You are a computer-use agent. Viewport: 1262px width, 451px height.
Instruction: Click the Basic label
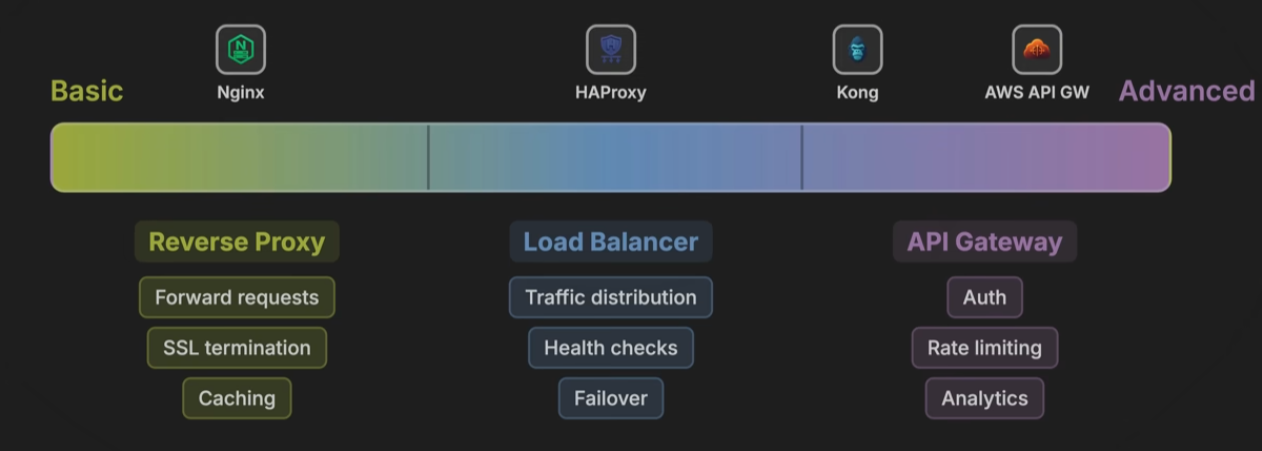pyautogui.click(x=87, y=91)
